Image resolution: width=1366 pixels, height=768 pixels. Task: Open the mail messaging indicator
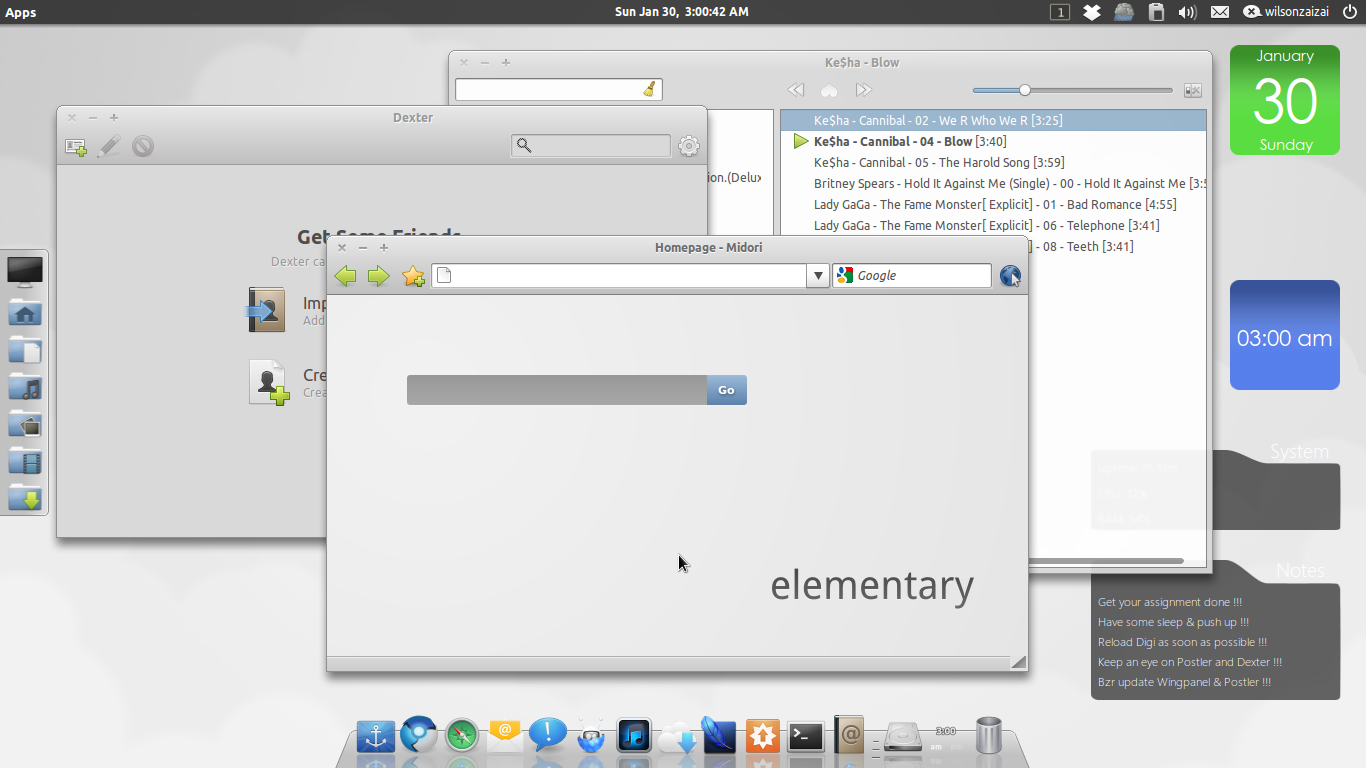1220,12
